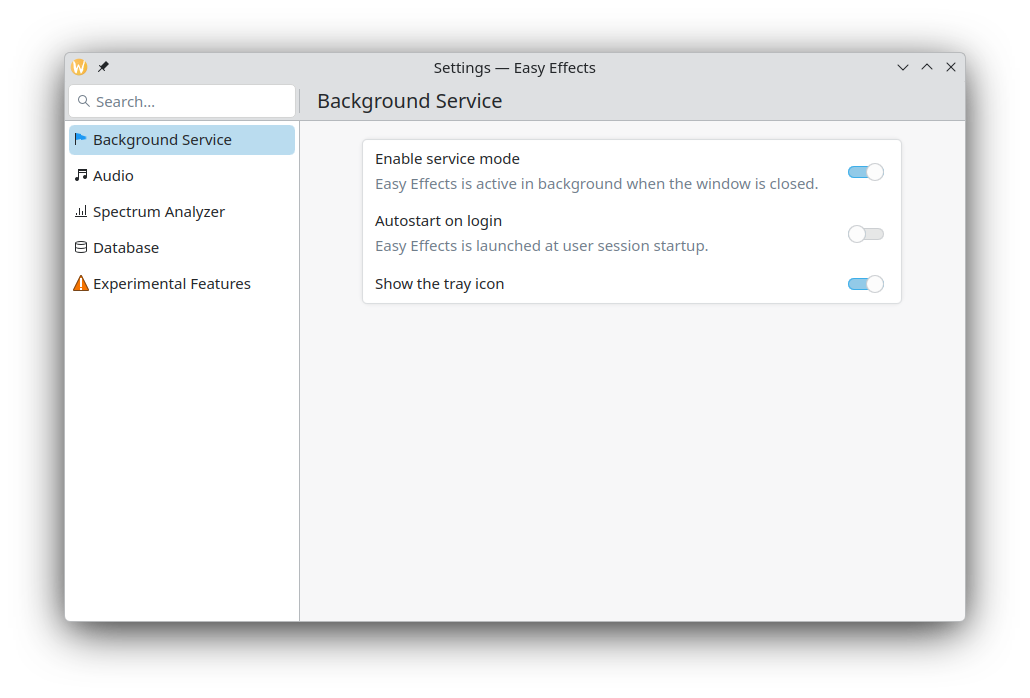This screenshot has width=1030, height=698.
Task: Maximize the Settings window
Action: click(x=927, y=67)
